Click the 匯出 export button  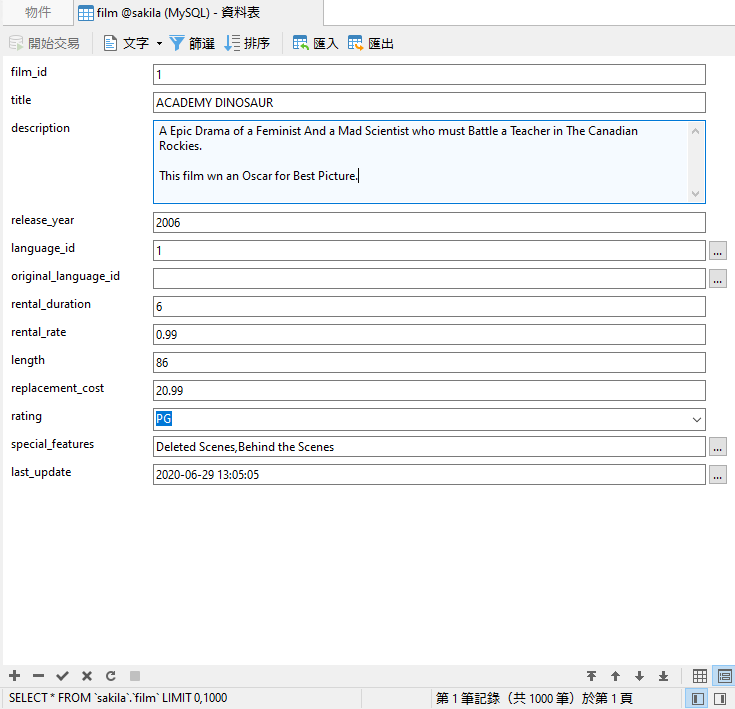click(371, 43)
